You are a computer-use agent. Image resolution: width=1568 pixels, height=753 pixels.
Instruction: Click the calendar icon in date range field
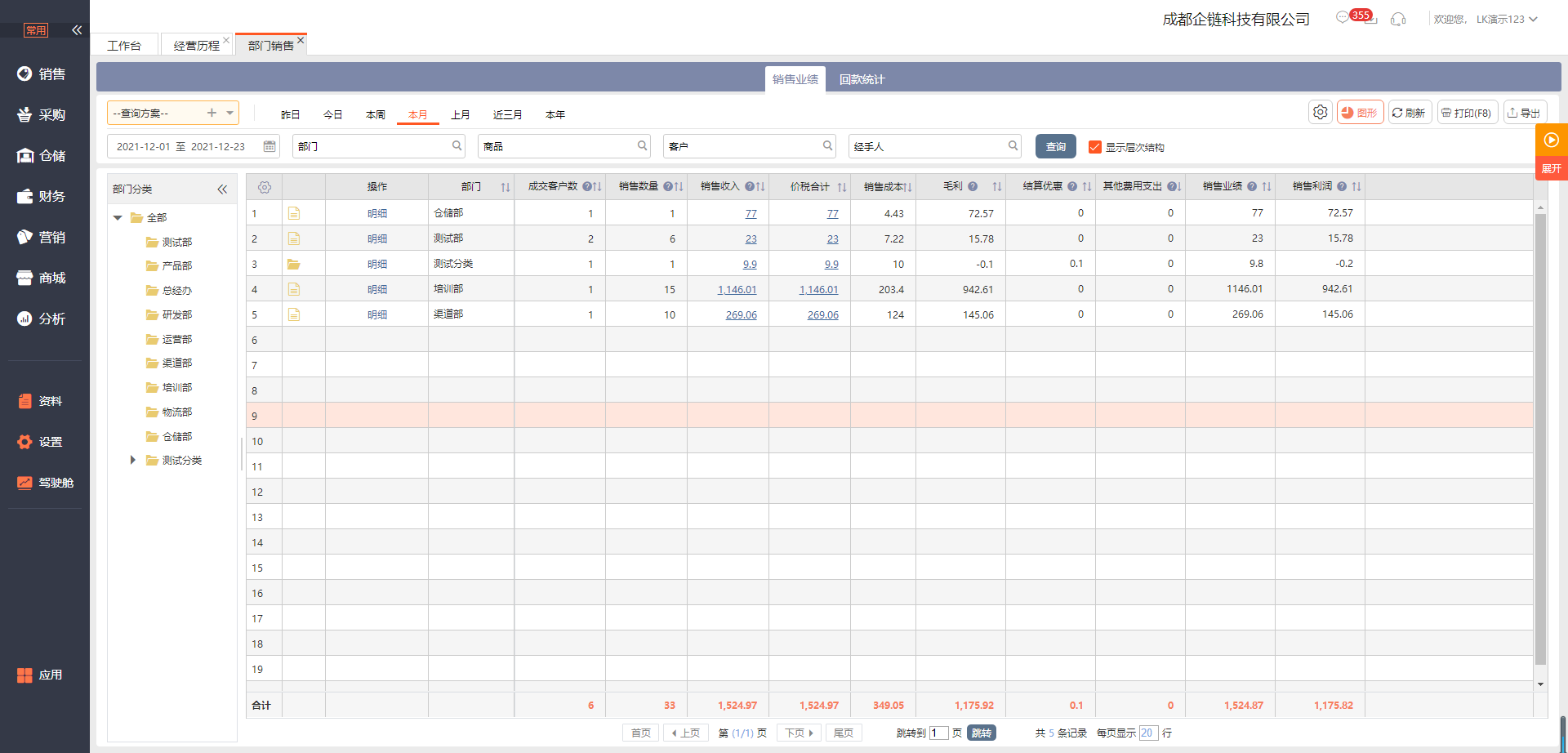[269, 147]
